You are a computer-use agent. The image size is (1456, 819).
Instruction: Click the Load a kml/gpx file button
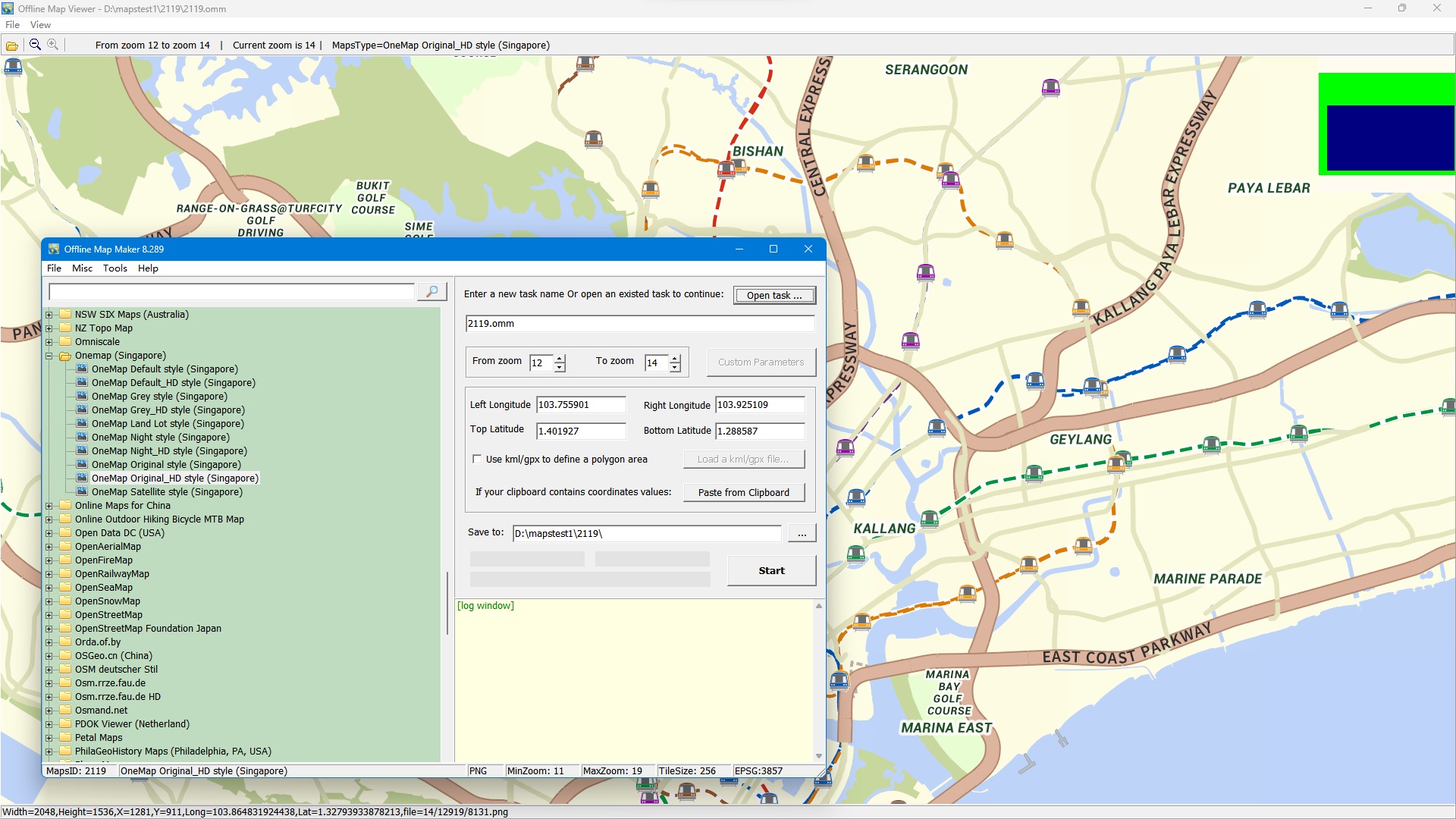tap(743, 460)
